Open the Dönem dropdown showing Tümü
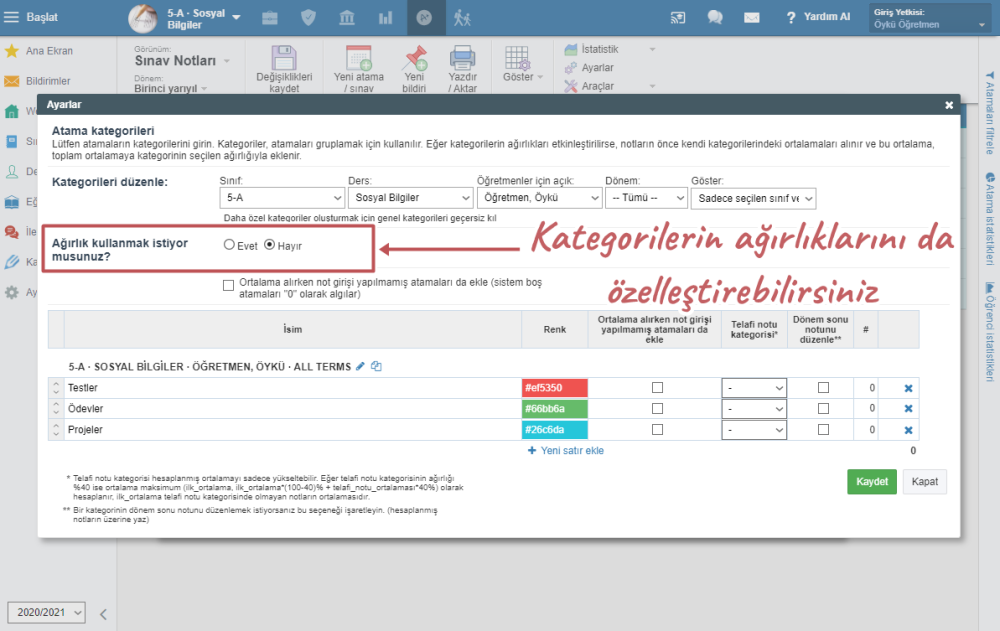The width and height of the screenshot is (1000, 631). click(646, 198)
